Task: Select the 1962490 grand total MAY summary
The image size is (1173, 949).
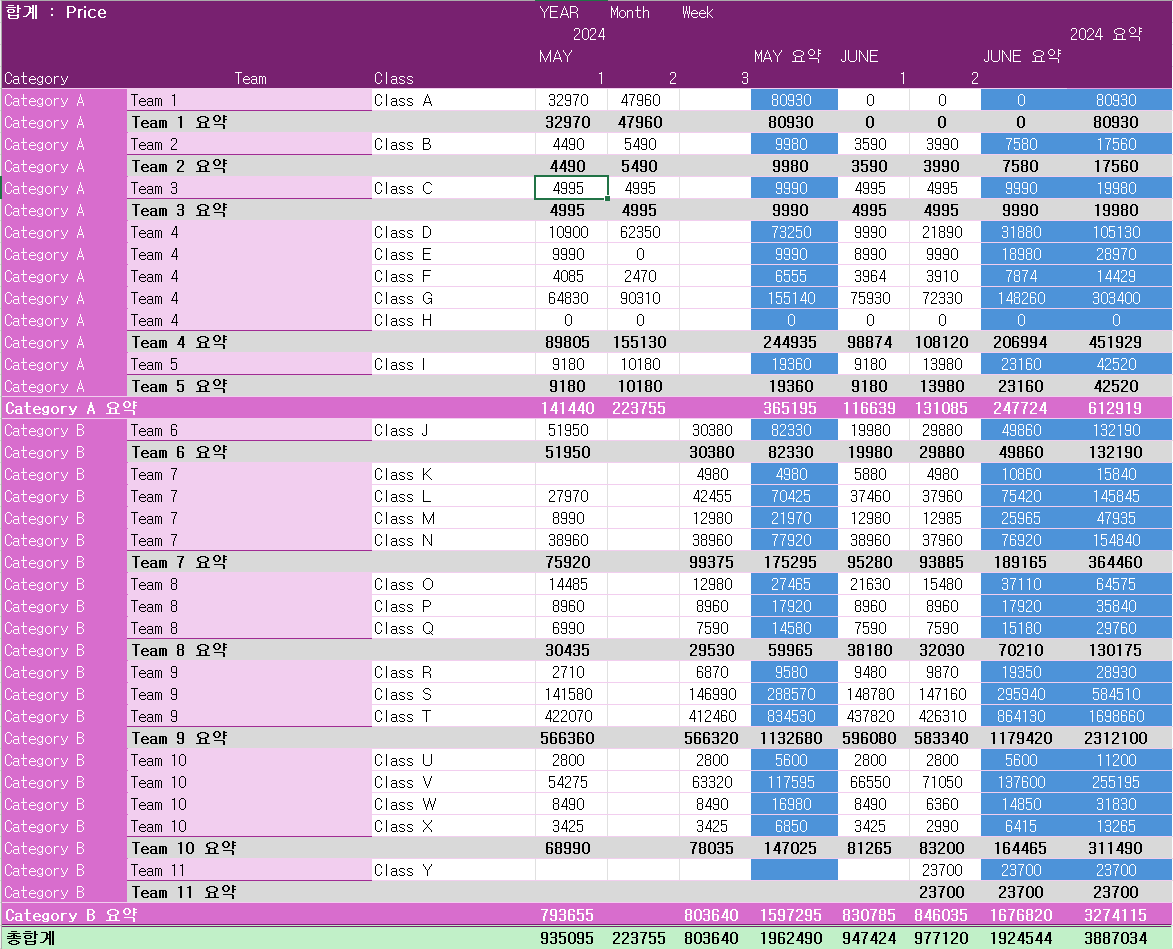Action: (x=791, y=937)
